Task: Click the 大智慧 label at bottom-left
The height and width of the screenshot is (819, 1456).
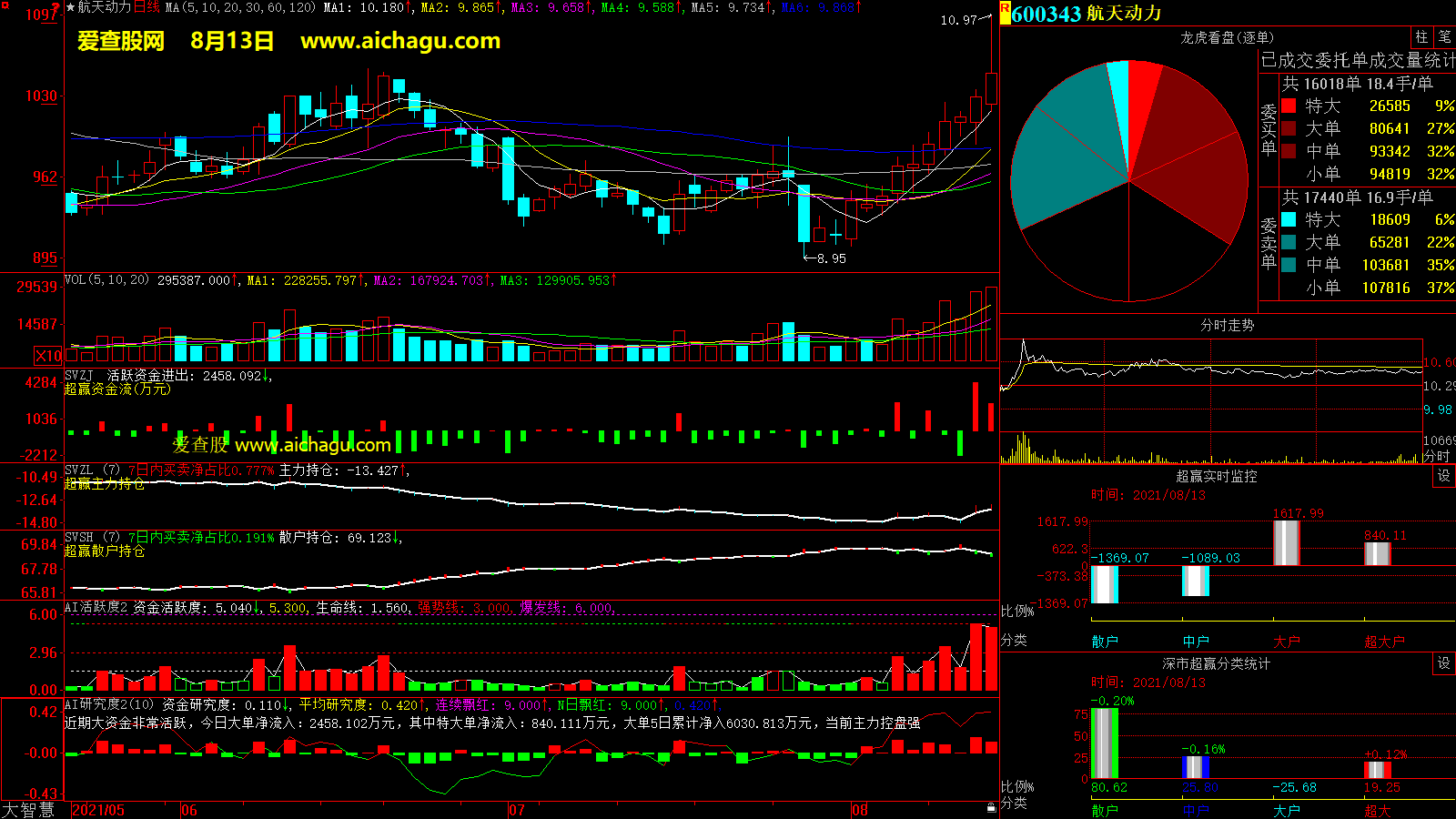Action: pos(28,810)
